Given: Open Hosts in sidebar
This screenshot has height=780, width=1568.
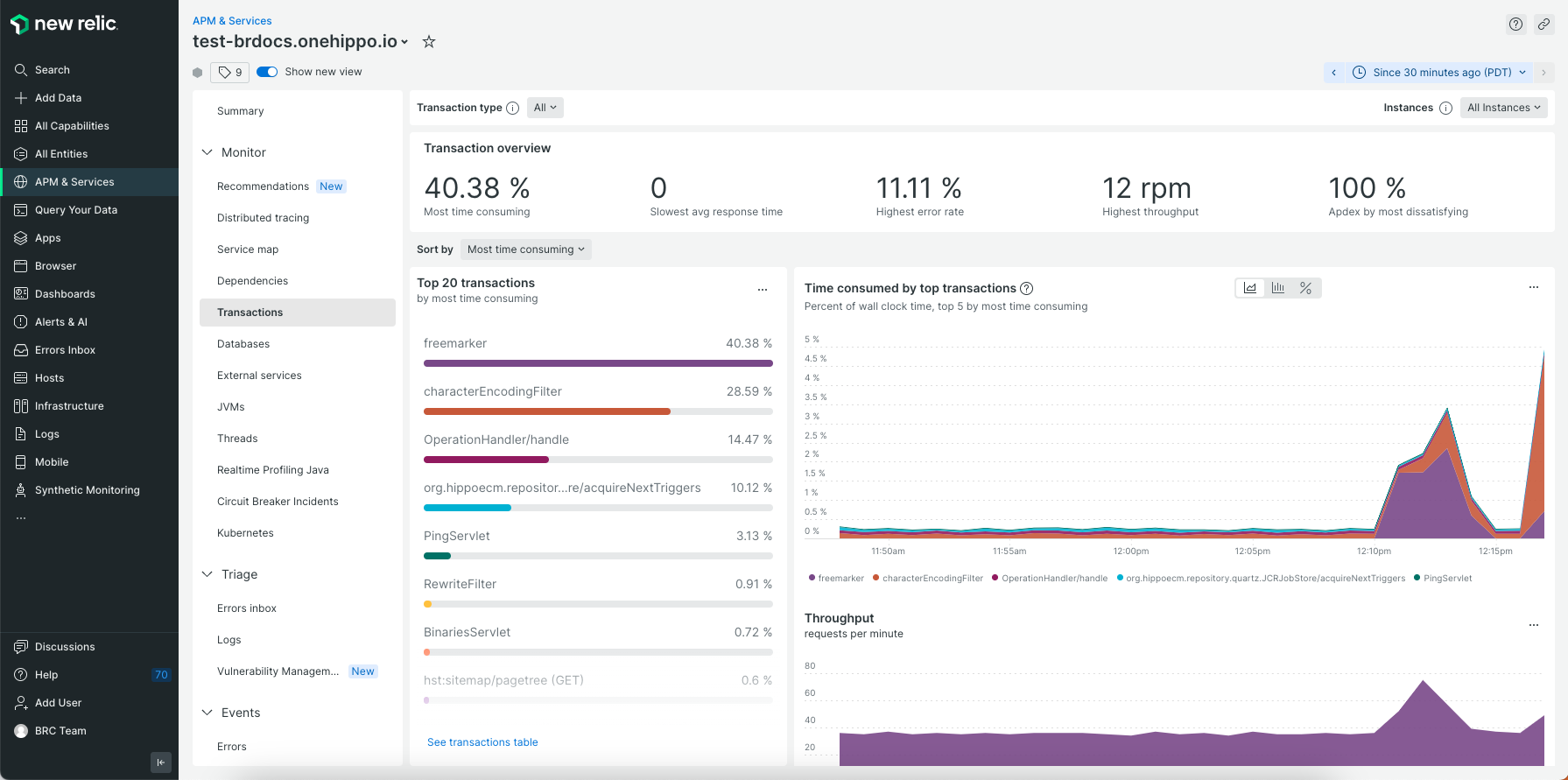Looking at the screenshot, I should coord(89,378).
